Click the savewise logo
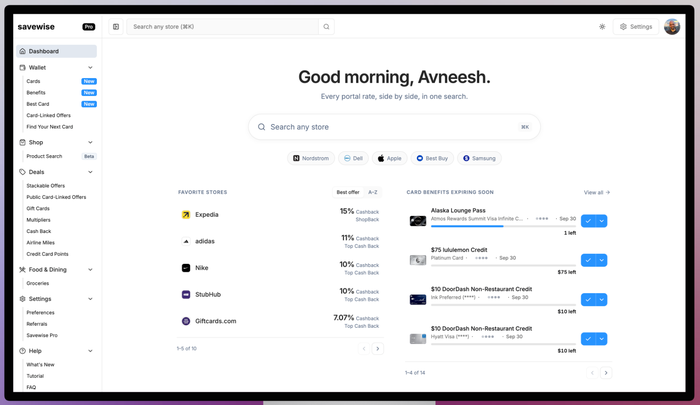Image resolution: width=700 pixels, height=405 pixels. (36, 27)
